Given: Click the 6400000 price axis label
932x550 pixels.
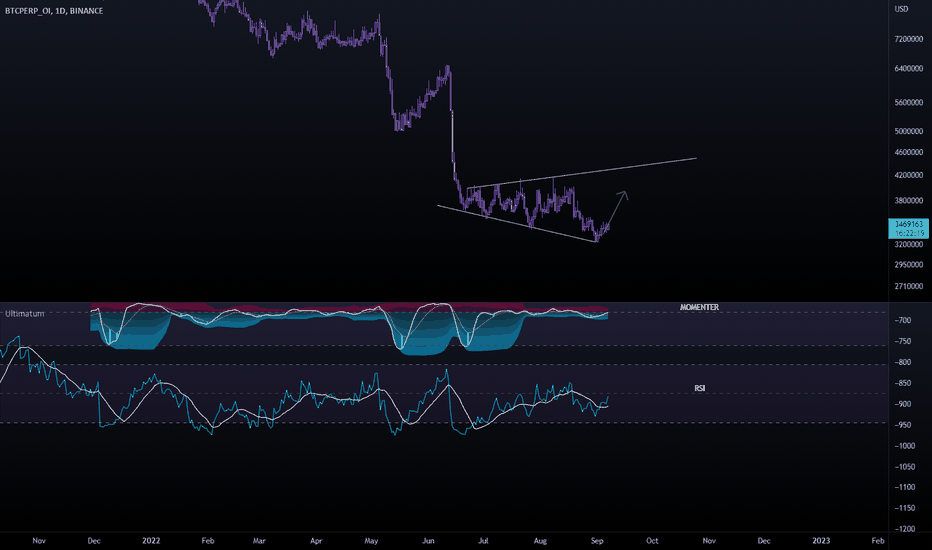Looking at the screenshot, I should tap(909, 68).
